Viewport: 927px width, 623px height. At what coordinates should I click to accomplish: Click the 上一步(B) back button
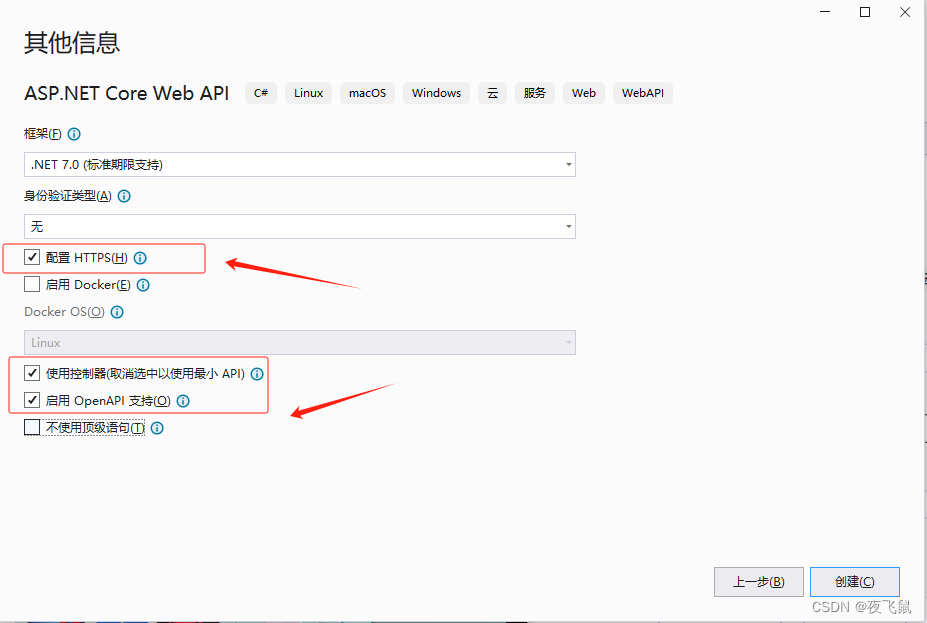[759, 582]
